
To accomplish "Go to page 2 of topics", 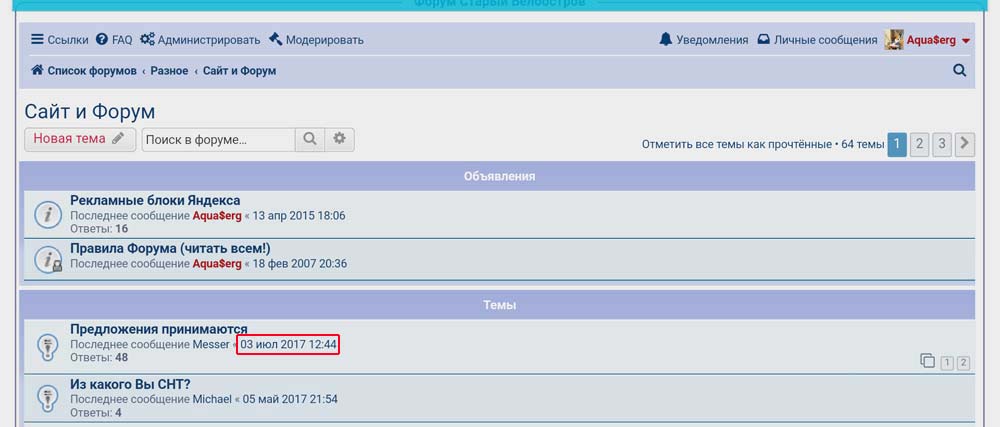I will click(x=920, y=144).
